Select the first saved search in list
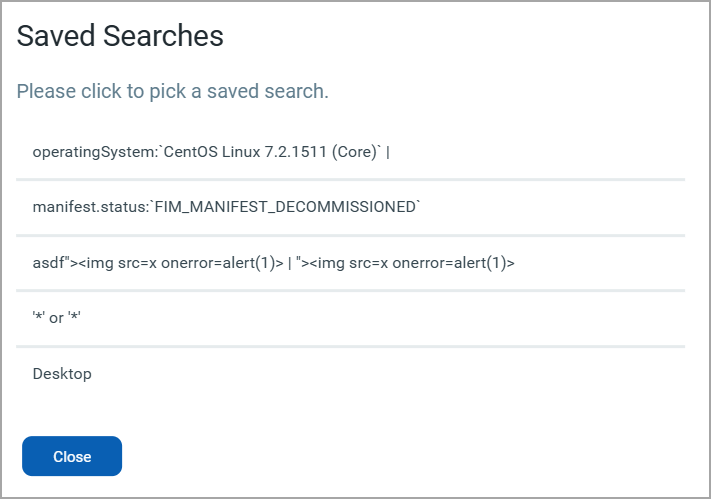Viewport: 711px width, 499px height. coord(350,152)
